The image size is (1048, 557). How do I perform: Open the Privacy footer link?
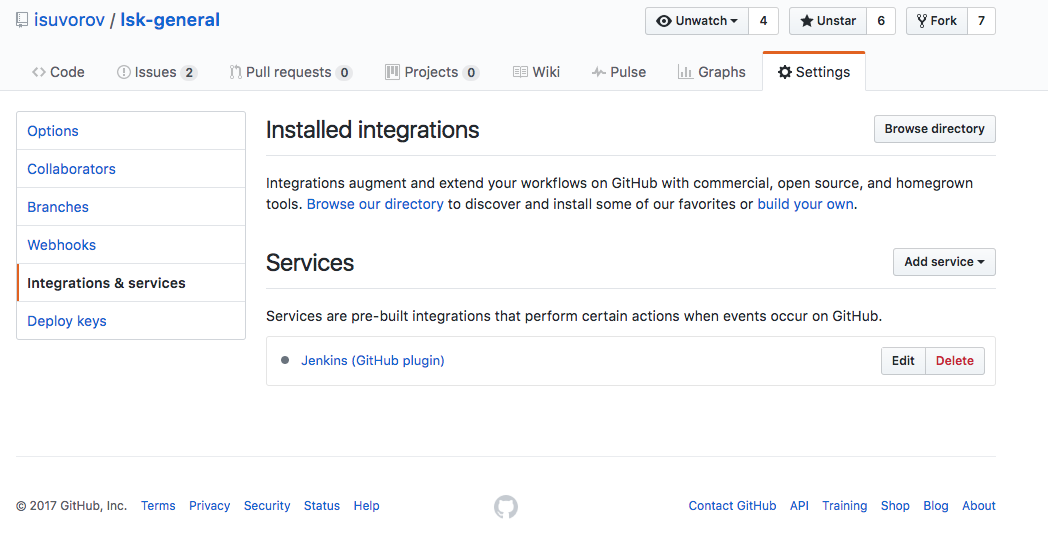coord(209,506)
